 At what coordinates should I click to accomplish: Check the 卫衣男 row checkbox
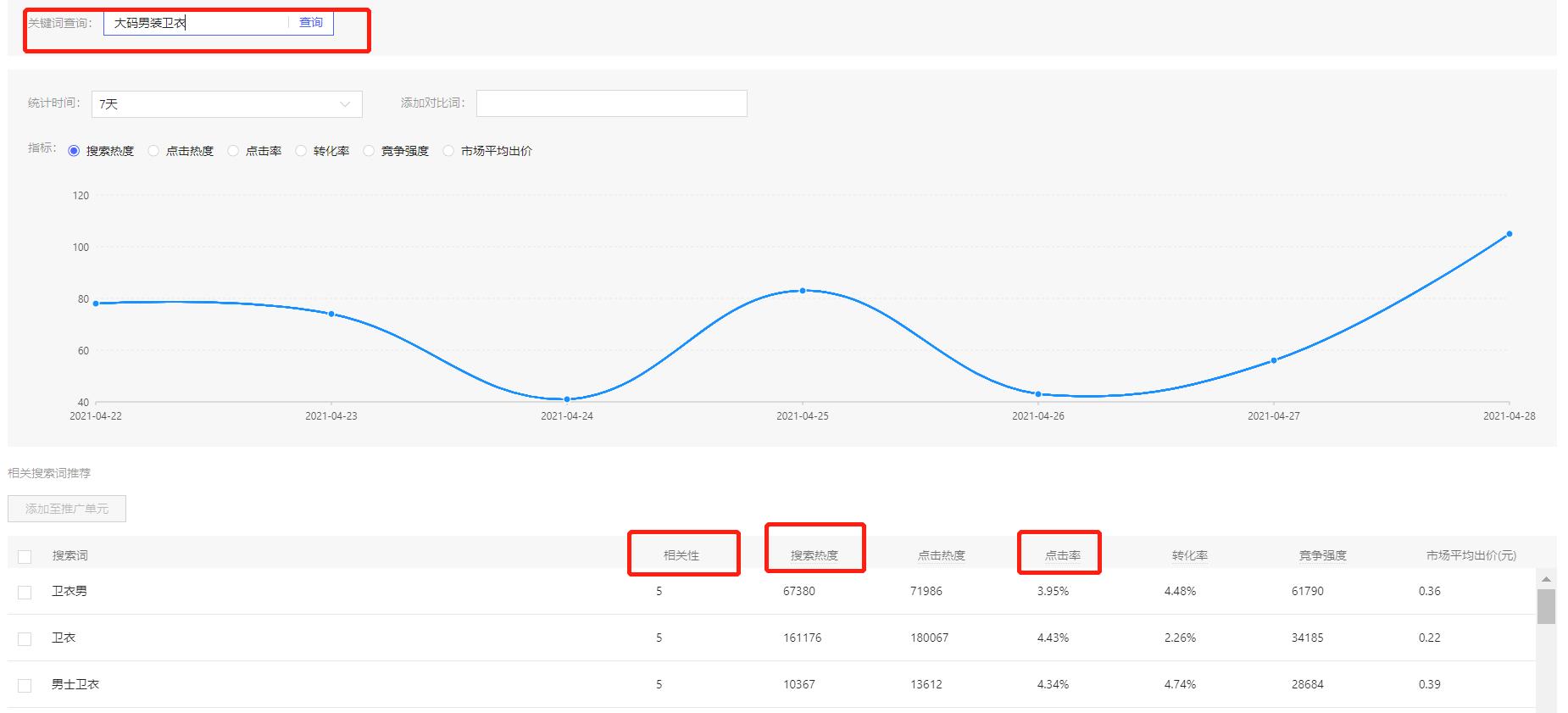point(25,593)
